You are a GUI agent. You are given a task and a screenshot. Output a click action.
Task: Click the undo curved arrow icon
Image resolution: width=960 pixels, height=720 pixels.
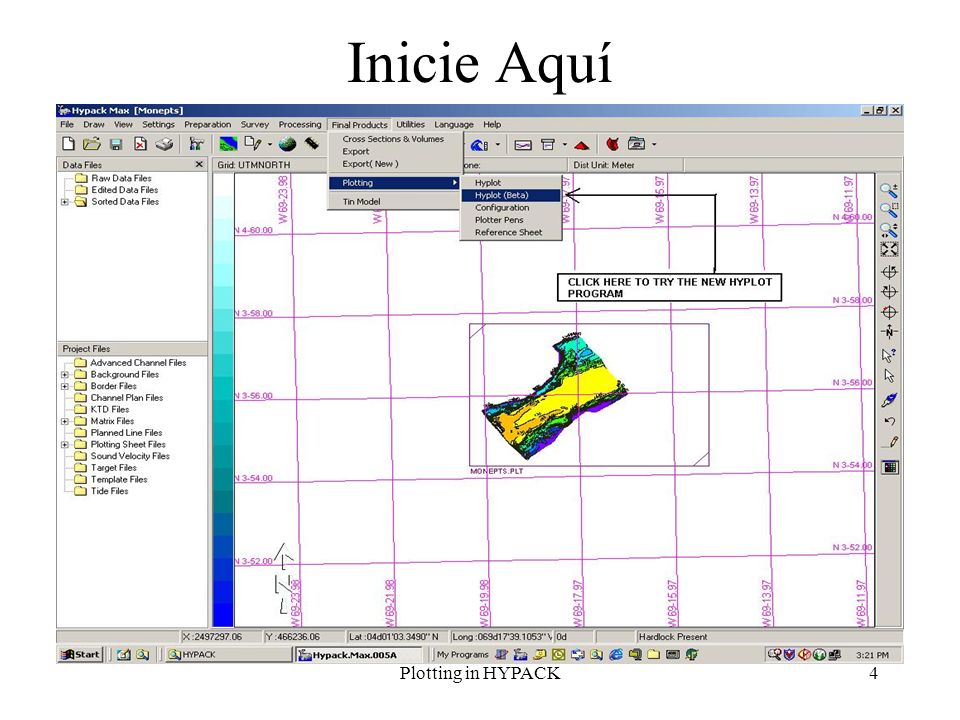pyautogui.click(x=889, y=421)
